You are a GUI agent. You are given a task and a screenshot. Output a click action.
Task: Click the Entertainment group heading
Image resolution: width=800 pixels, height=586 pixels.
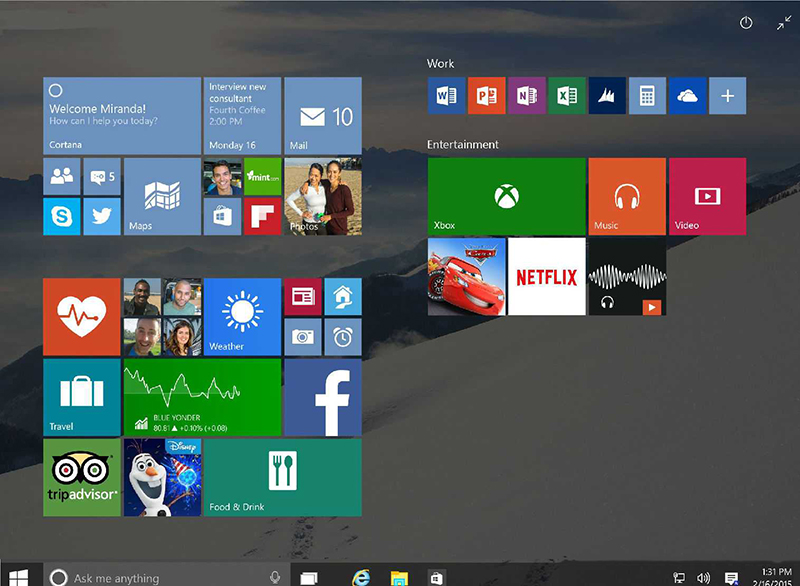pyautogui.click(x=463, y=144)
